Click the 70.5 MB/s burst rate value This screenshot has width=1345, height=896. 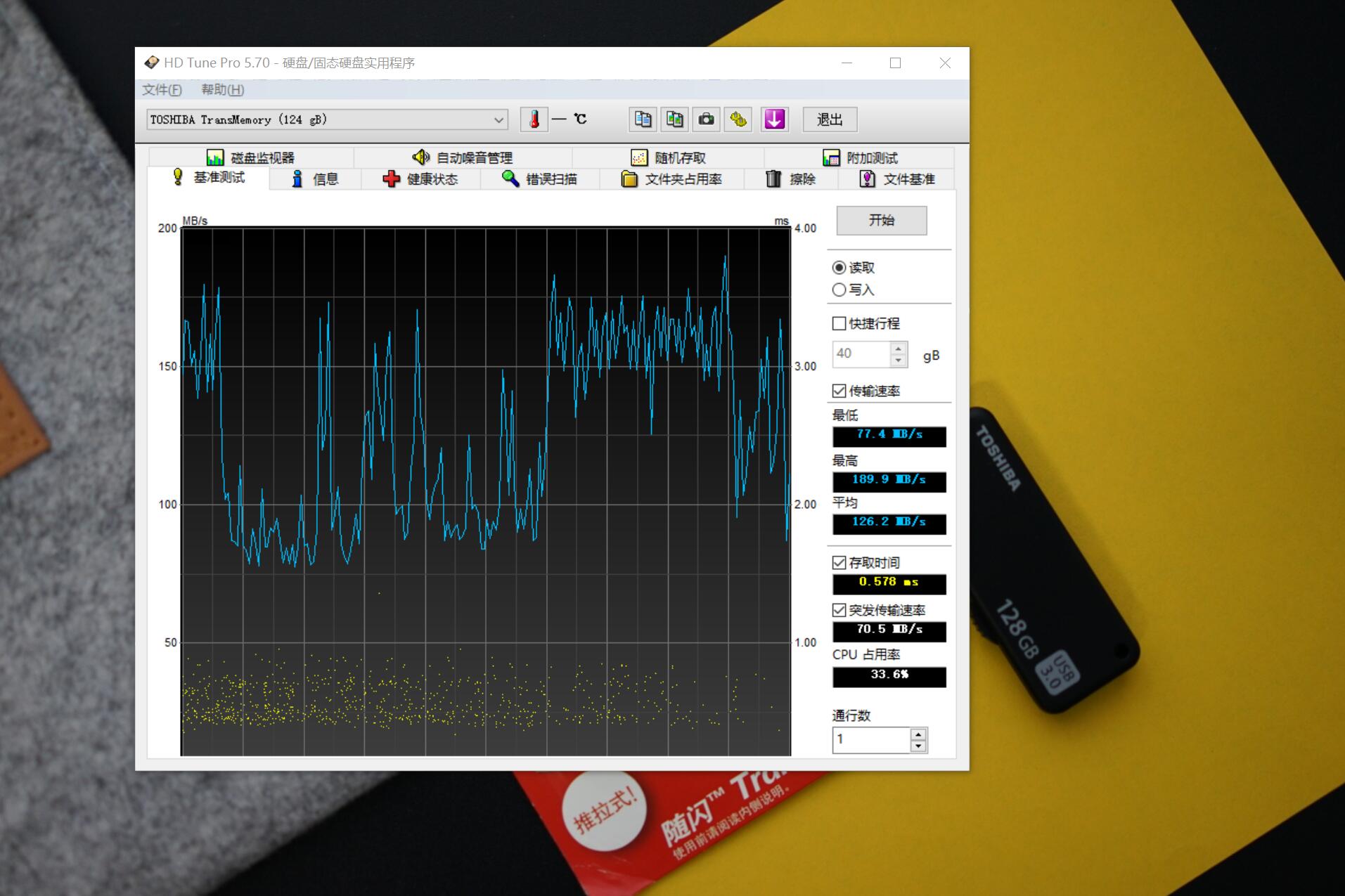(x=889, y=631)
